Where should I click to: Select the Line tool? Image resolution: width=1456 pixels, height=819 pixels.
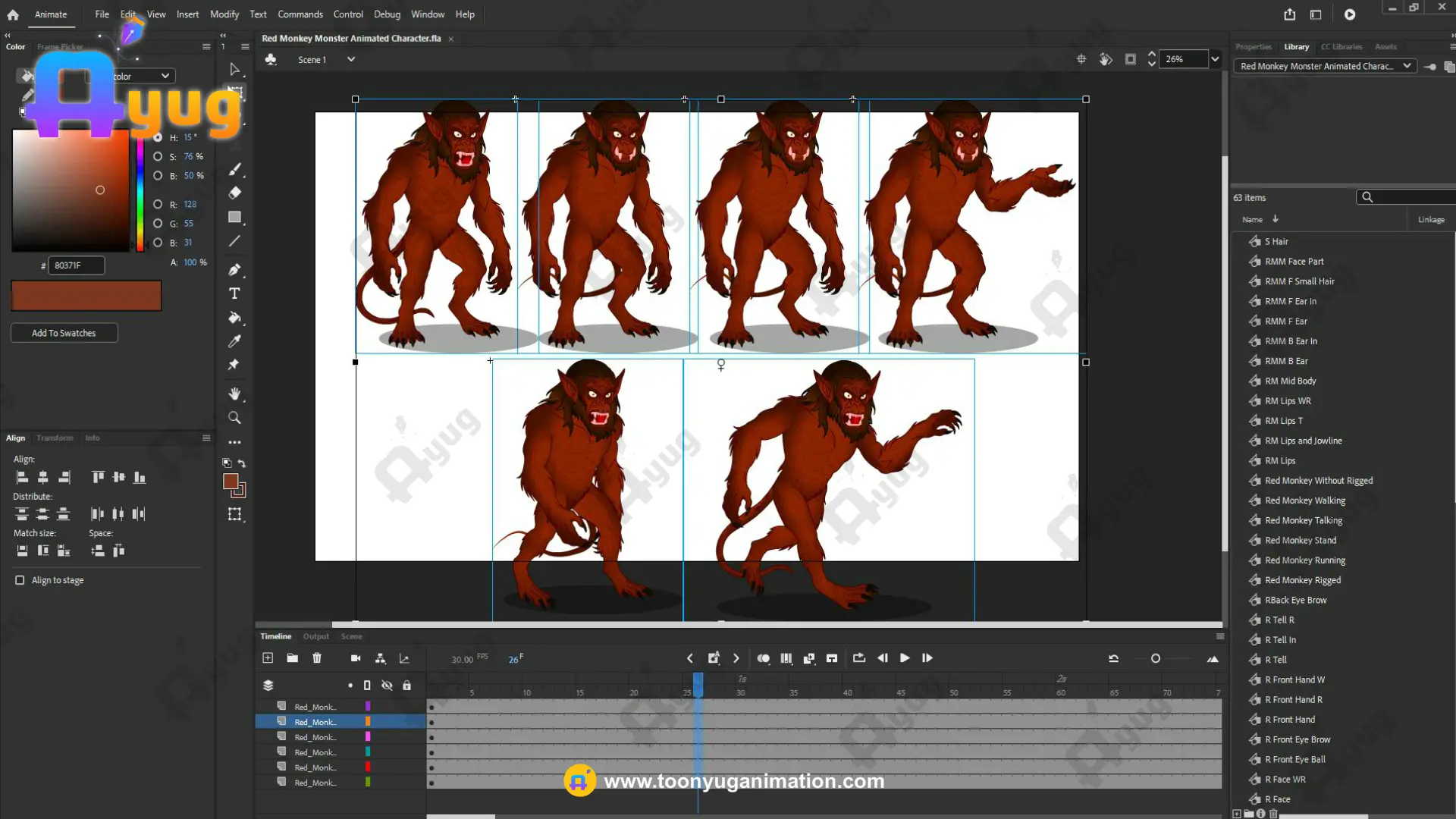[x=234, y=241]
